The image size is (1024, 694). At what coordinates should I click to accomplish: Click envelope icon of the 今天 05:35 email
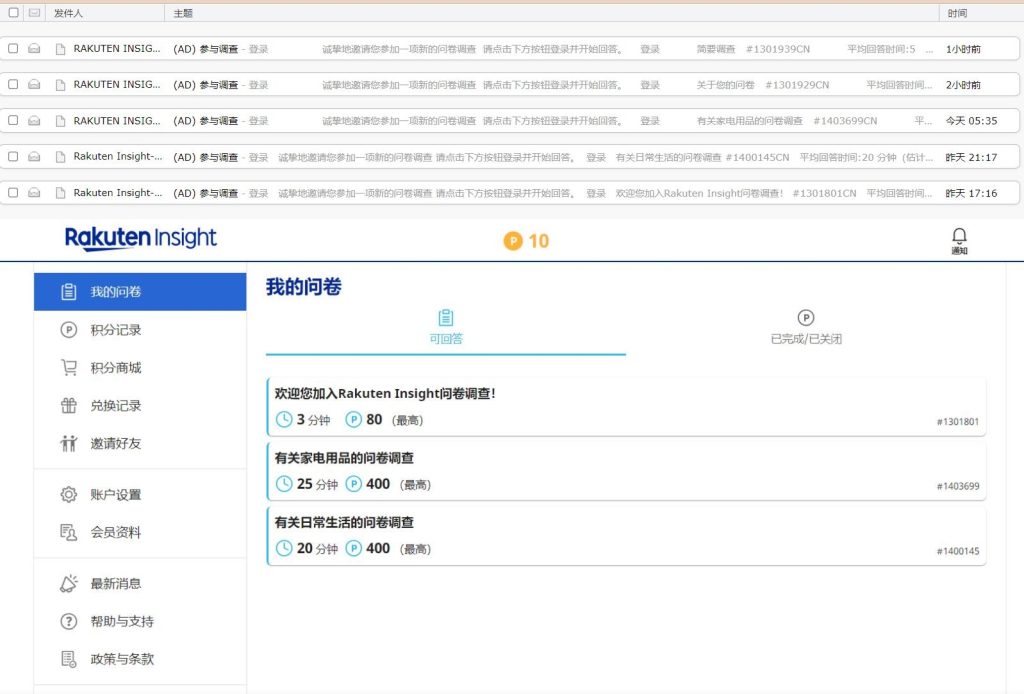[35, 121]
